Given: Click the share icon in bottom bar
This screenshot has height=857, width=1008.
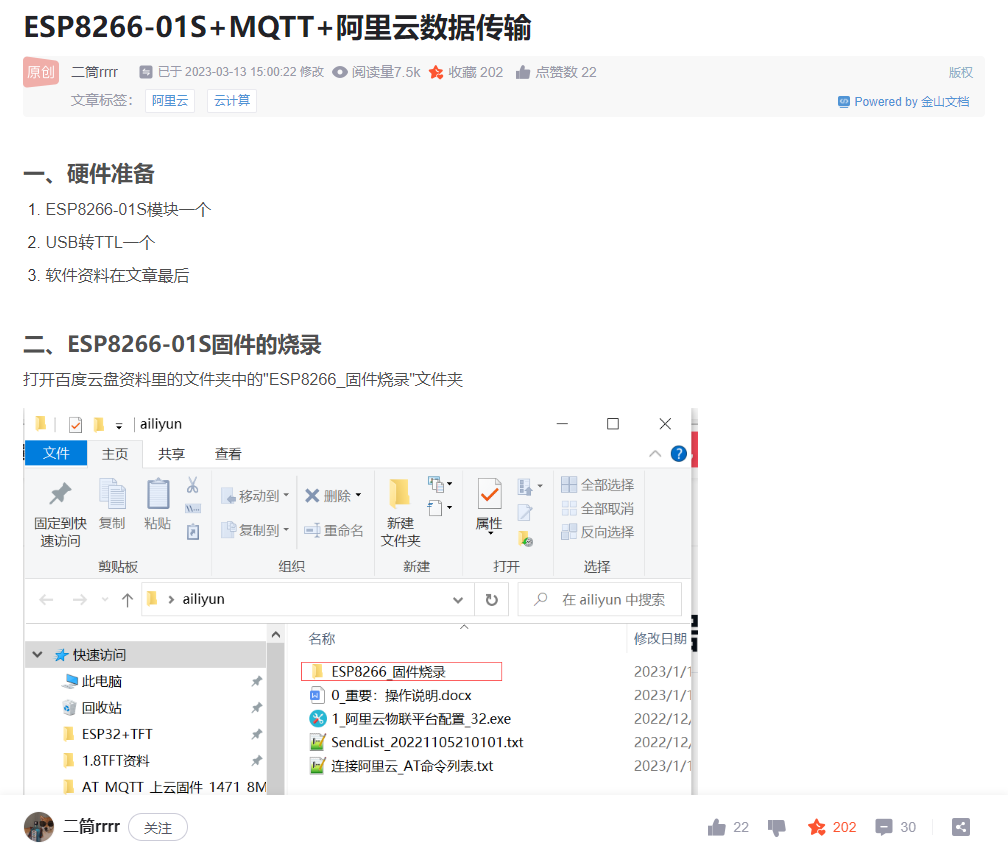Looking at the screenshot, I should point(961,827).
